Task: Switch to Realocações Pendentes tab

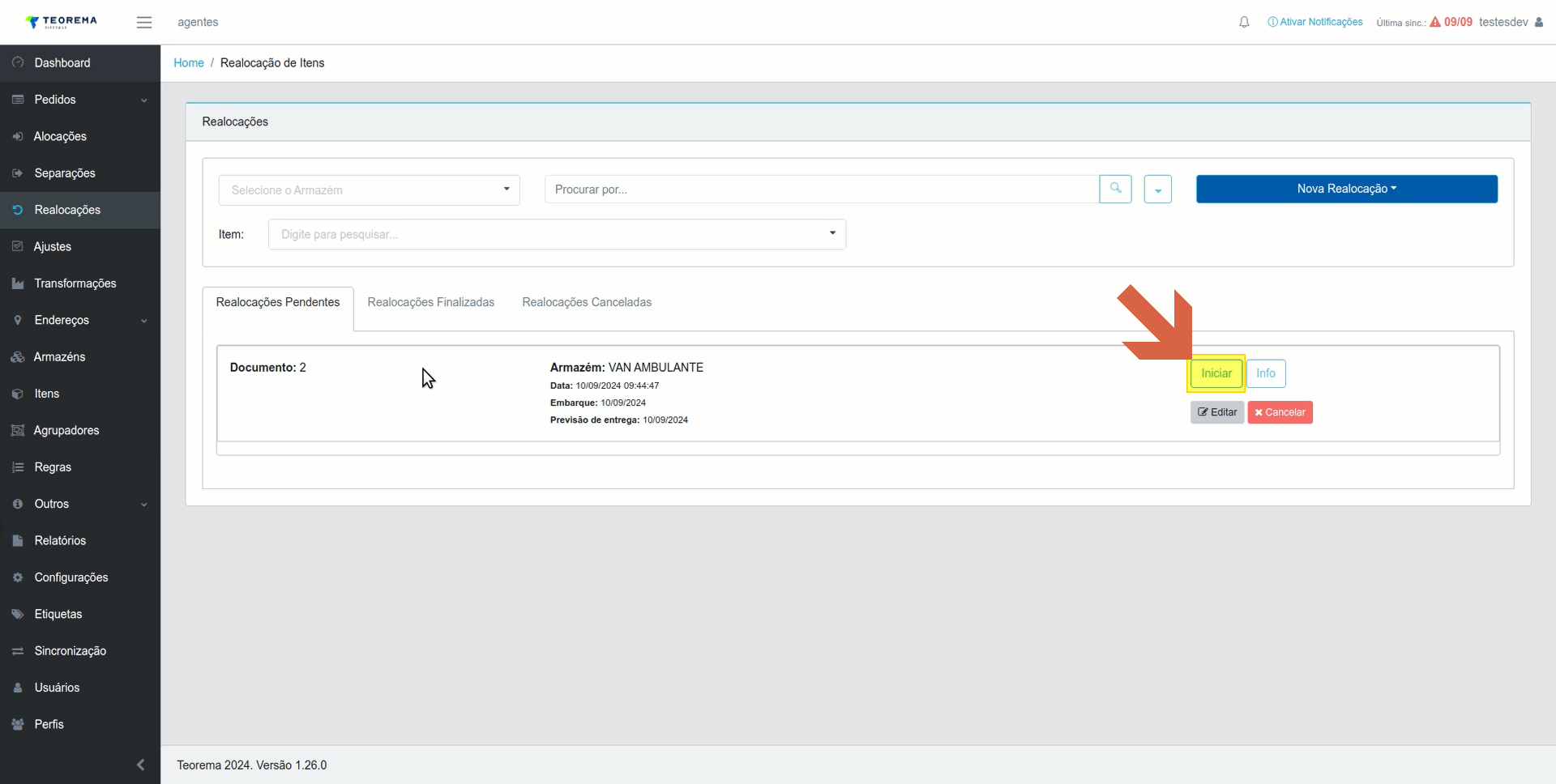Action: click(278, 302)
